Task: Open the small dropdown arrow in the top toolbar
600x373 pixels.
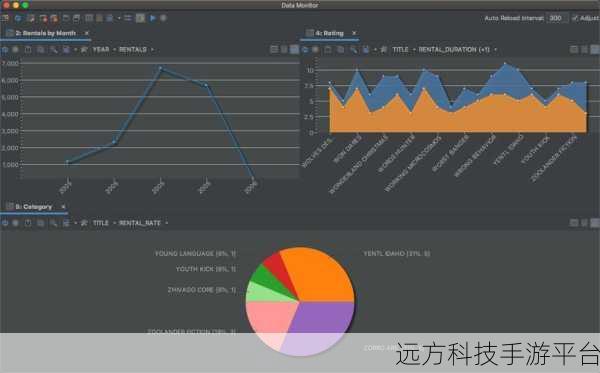Action: pos(119,18)
